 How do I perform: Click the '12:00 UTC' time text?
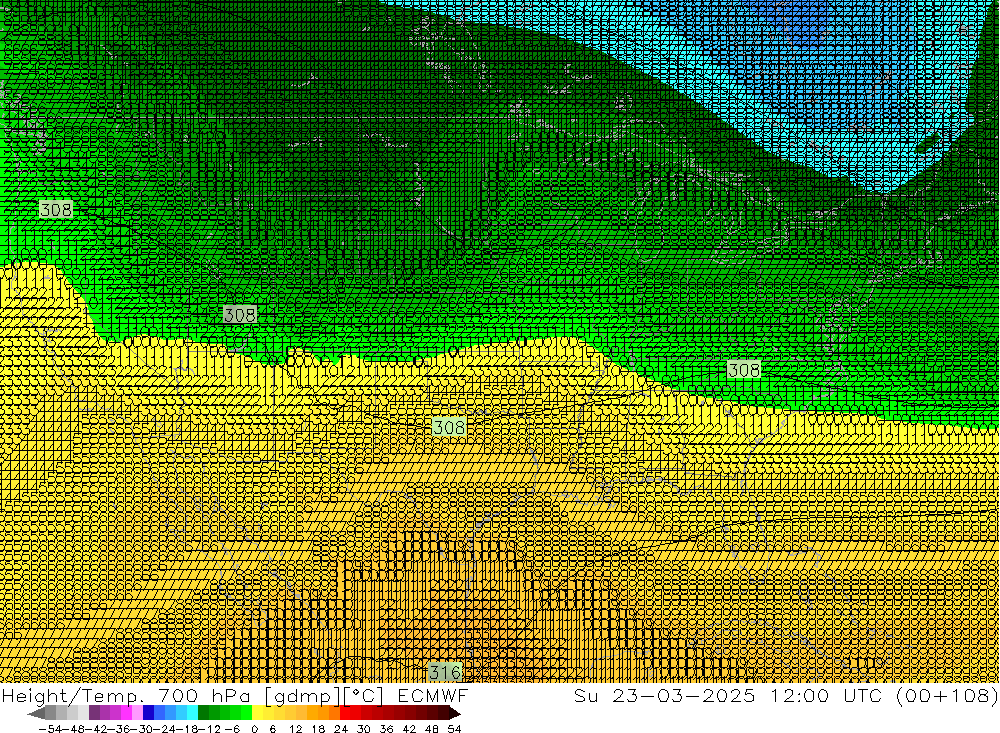pos(826,696)
